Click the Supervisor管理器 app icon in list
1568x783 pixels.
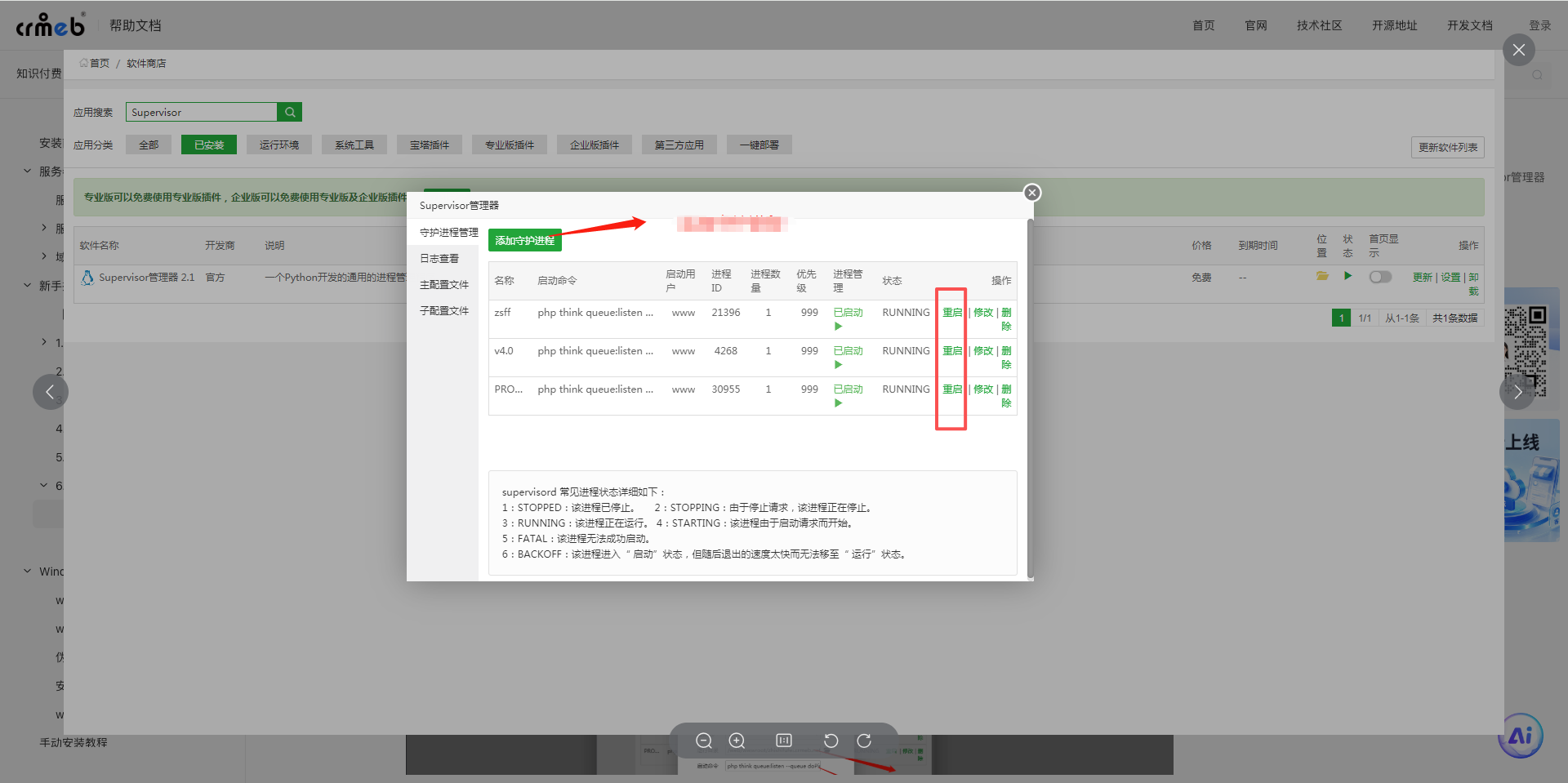point(87,278)
